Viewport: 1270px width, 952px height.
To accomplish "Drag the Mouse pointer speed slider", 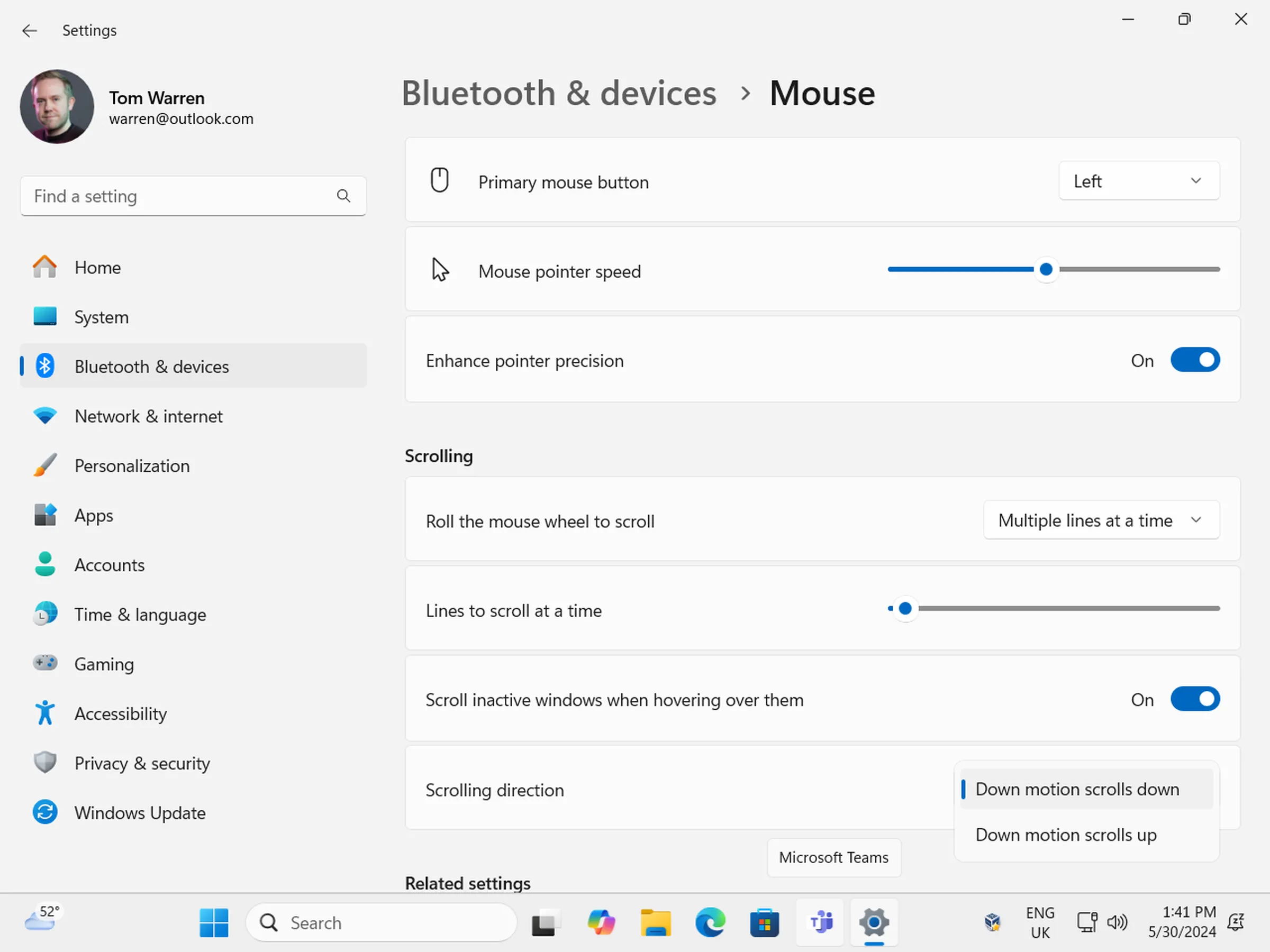I will click(x=1046, y=270).
